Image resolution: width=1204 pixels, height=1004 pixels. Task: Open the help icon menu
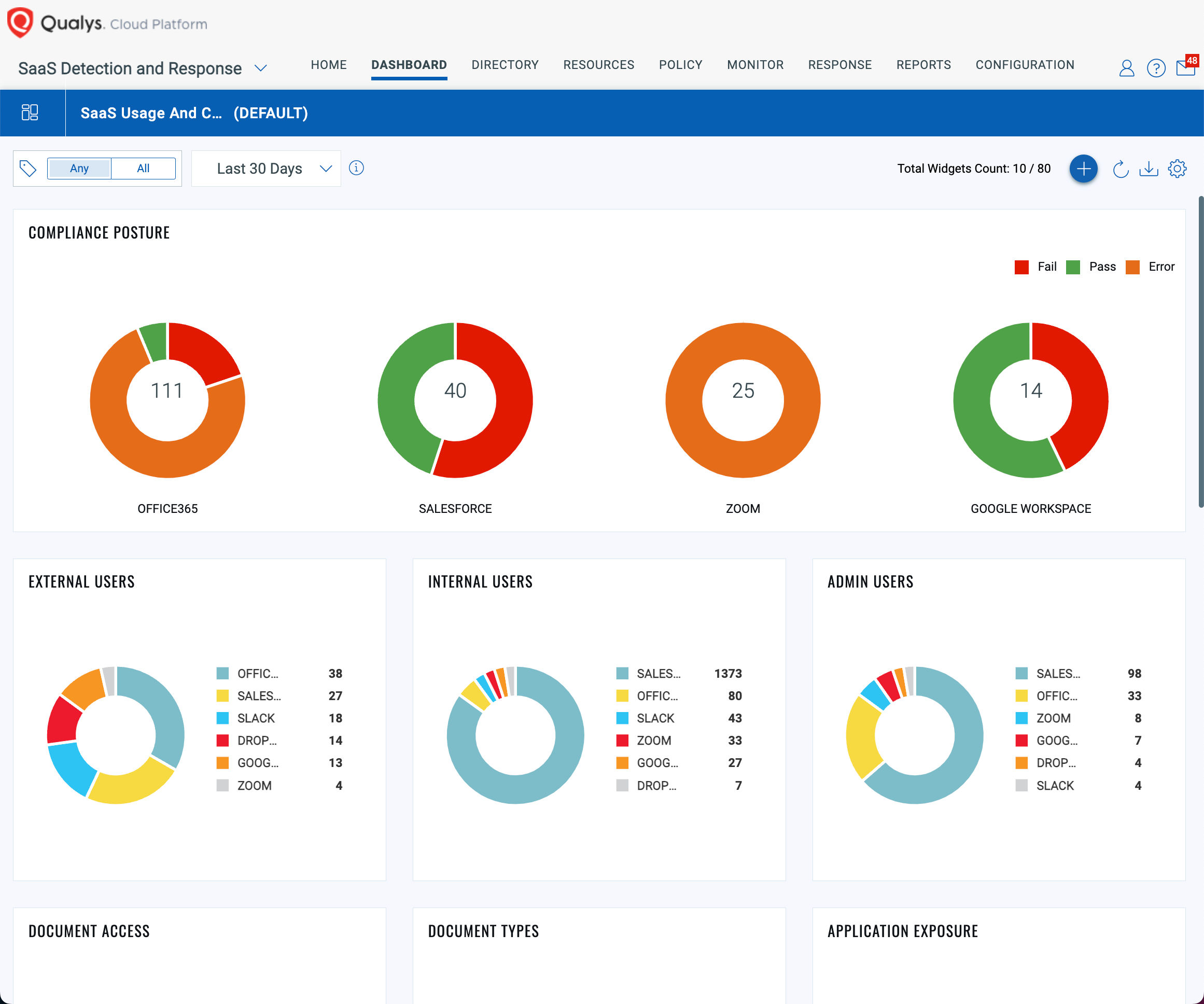(x=1156, y=68)
